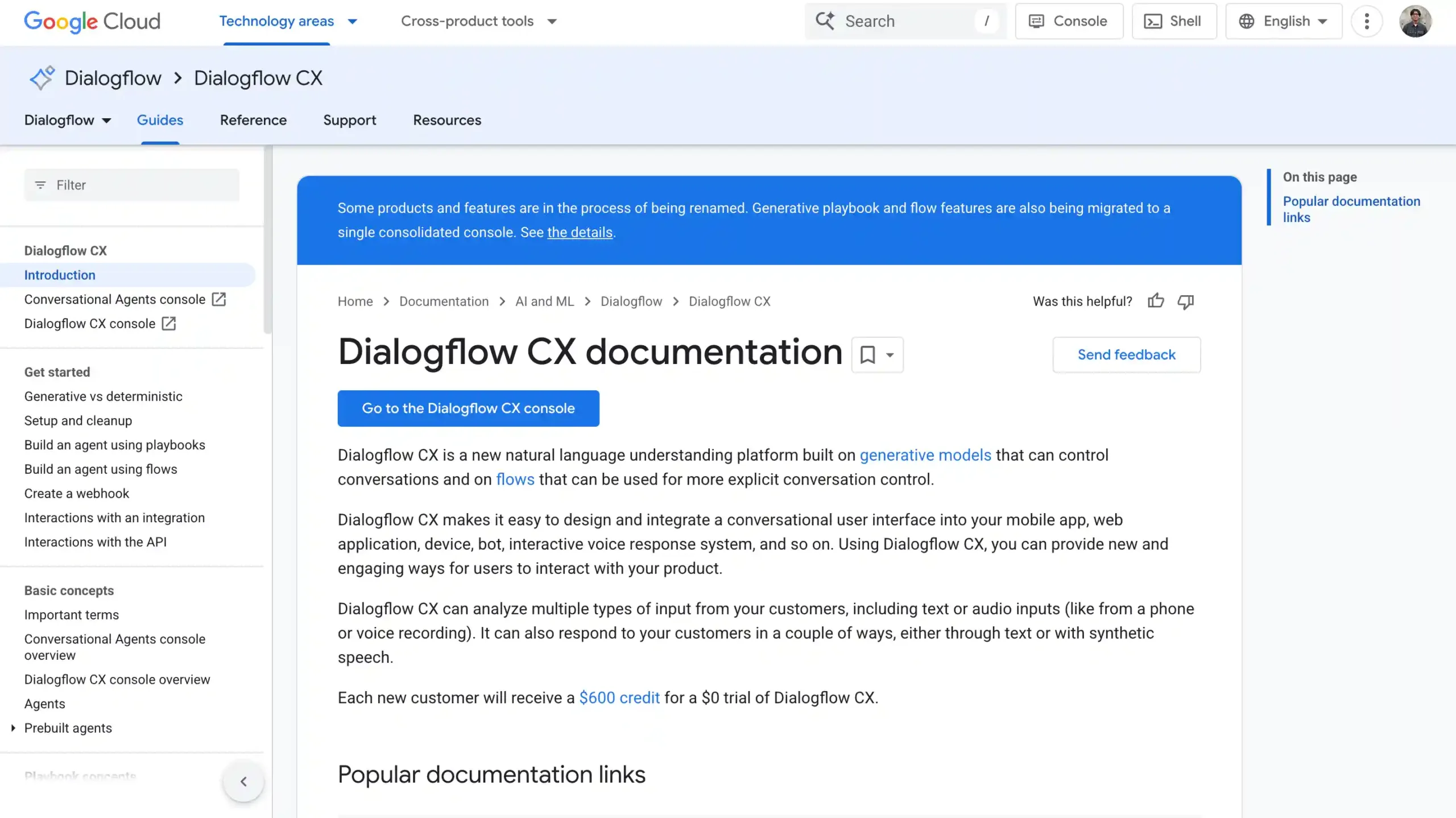Open the Google Cloud Console

[1068, 21]
